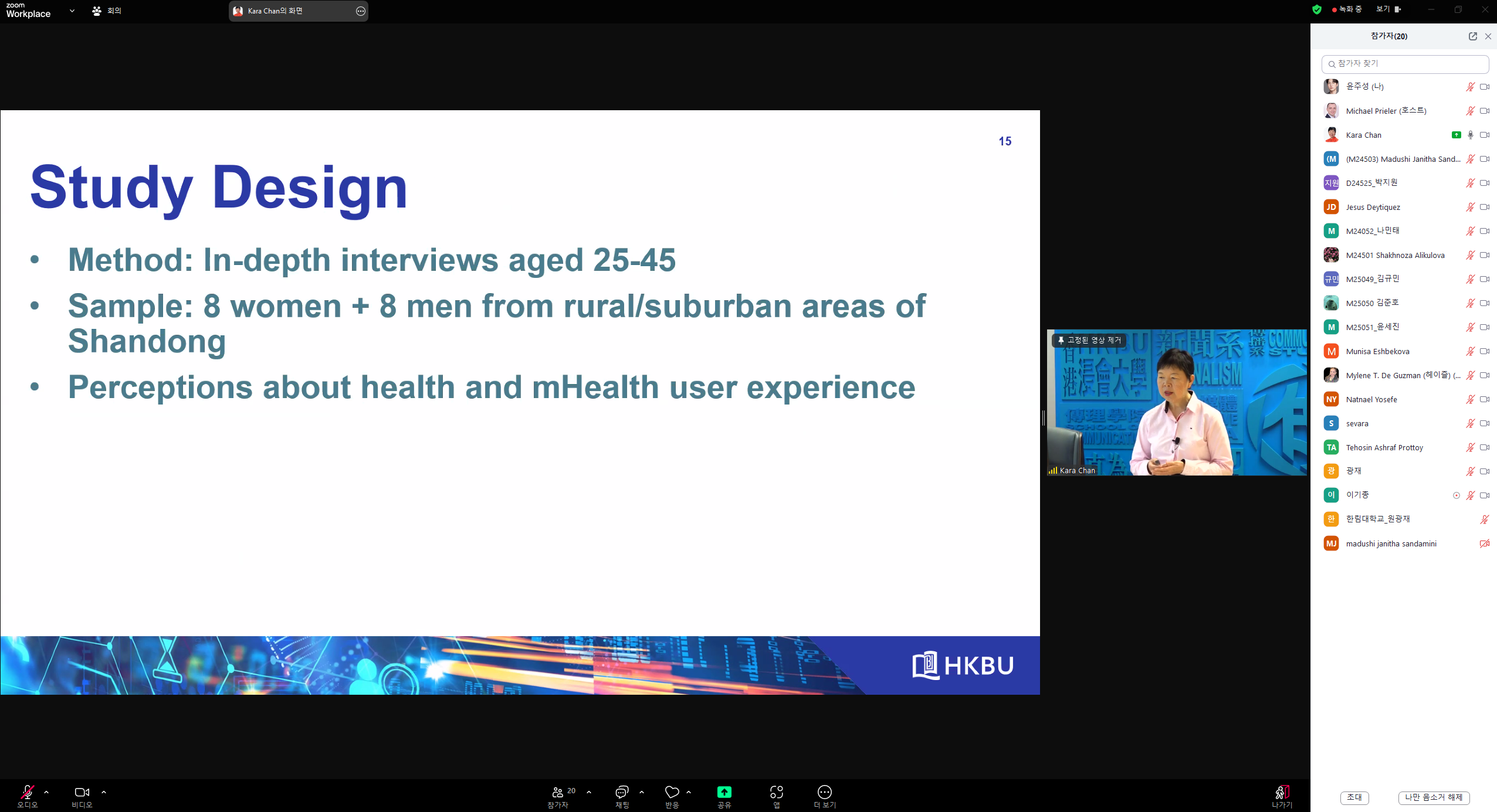Expand audio settings arrow

[46, 792]
